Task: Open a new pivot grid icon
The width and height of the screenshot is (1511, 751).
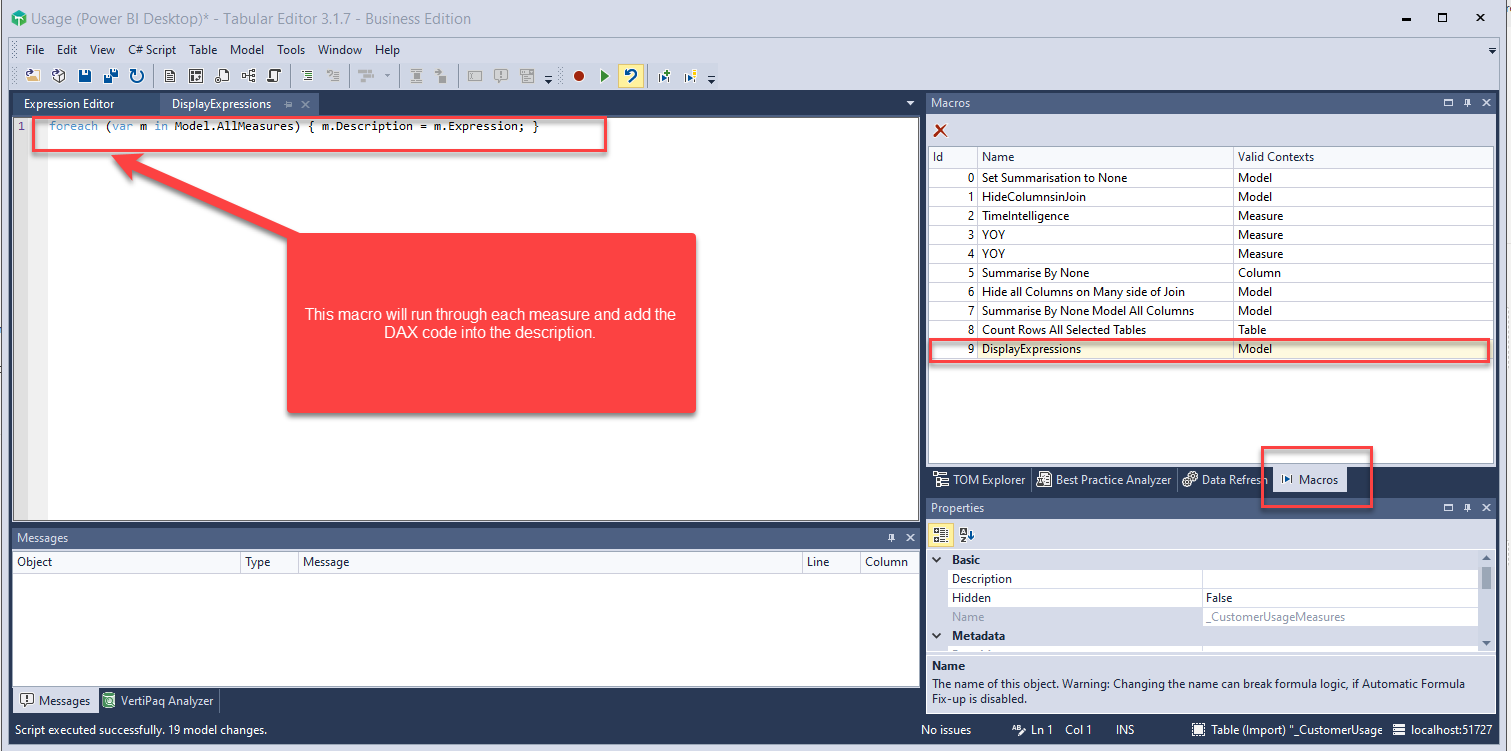Action: point(196,76)
